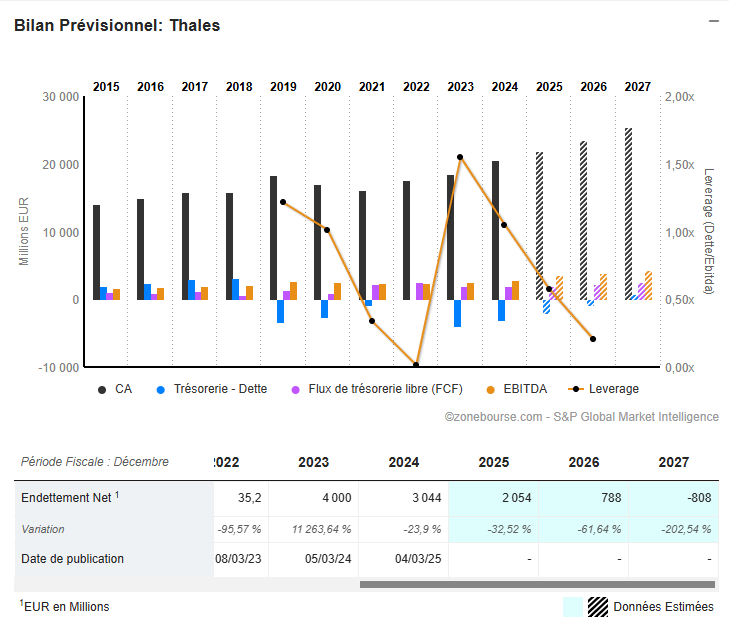Click the 2024 black CA bar

[x=496, y=231]
